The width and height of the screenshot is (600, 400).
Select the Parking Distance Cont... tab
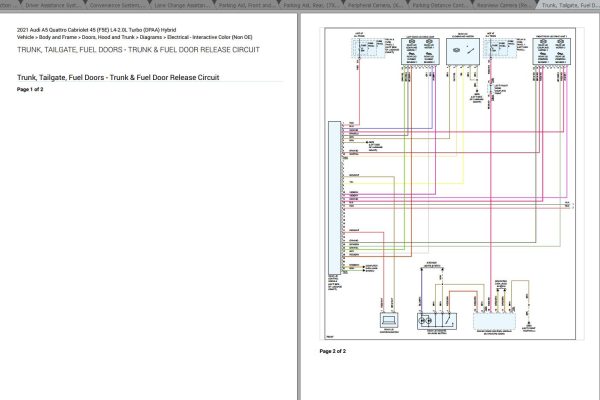coord(440,5)
